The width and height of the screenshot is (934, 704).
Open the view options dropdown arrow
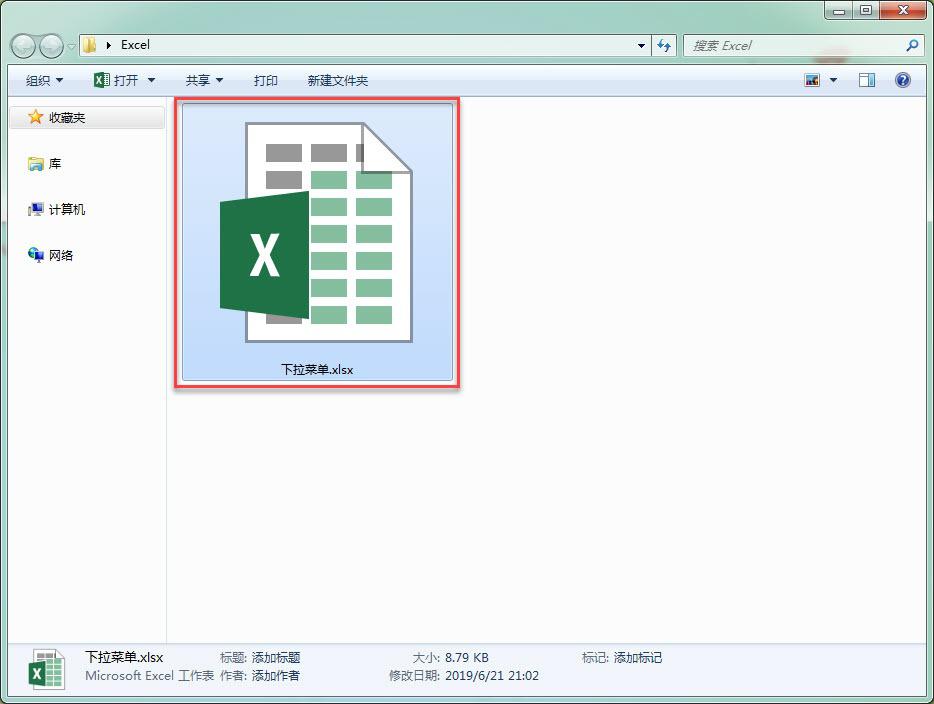coord(833,80)
